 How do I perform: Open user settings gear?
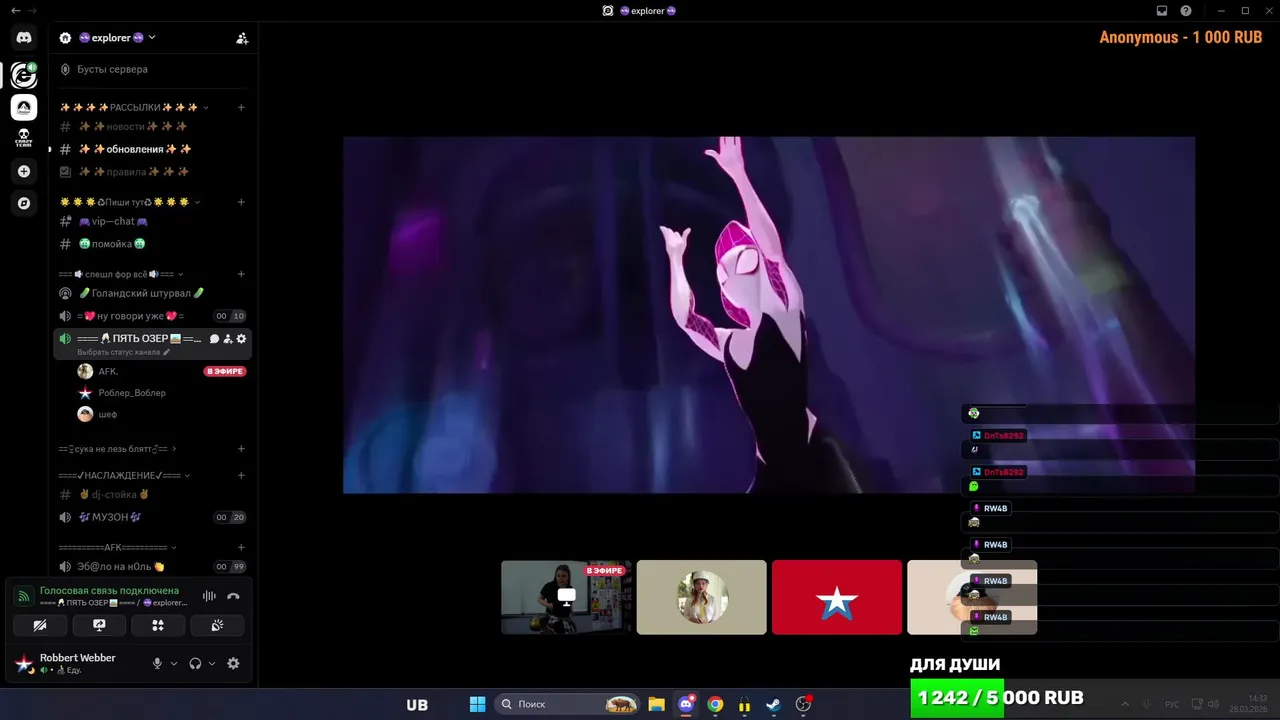click(x=233, y=663)
